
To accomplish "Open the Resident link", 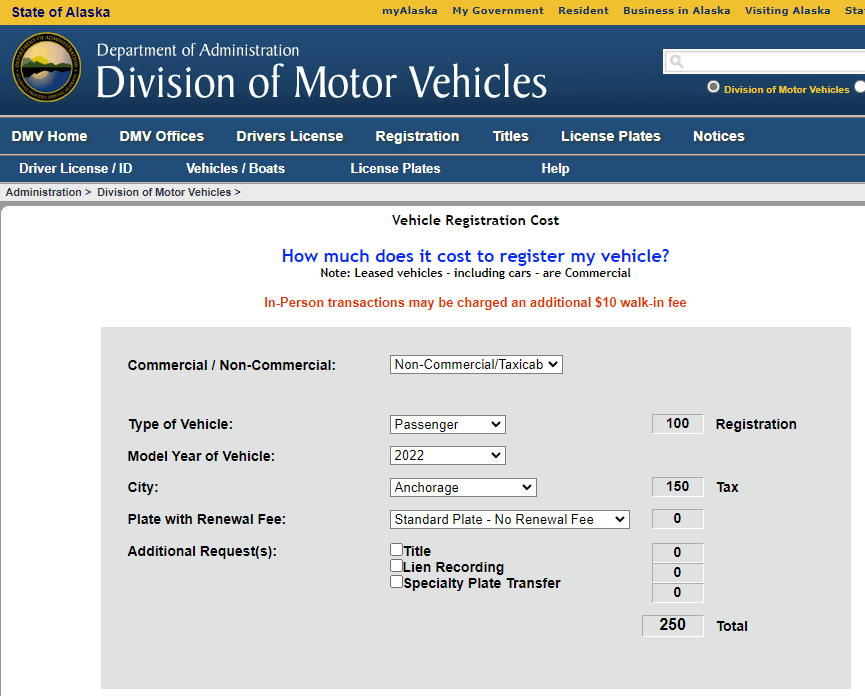I will coord(583,10).
